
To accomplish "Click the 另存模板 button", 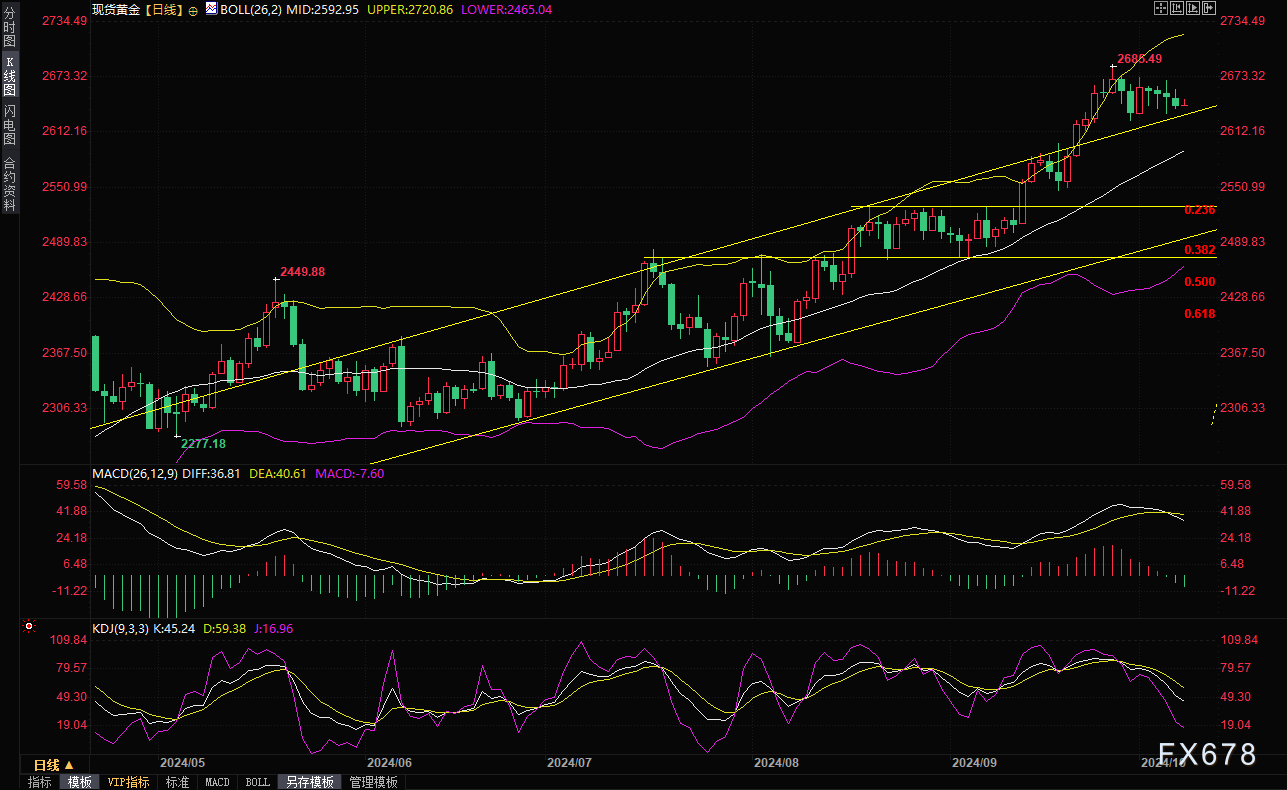I will 309,782.
